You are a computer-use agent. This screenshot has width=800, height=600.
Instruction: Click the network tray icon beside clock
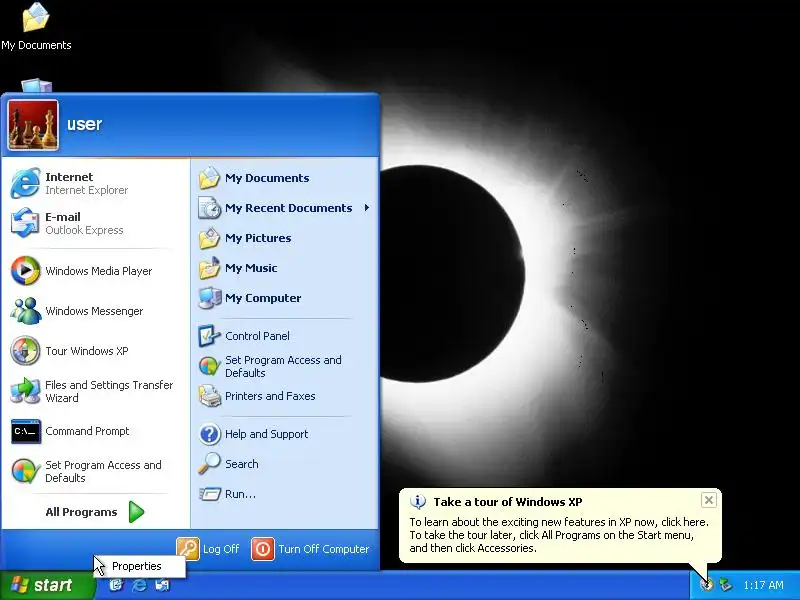[725, 585]
